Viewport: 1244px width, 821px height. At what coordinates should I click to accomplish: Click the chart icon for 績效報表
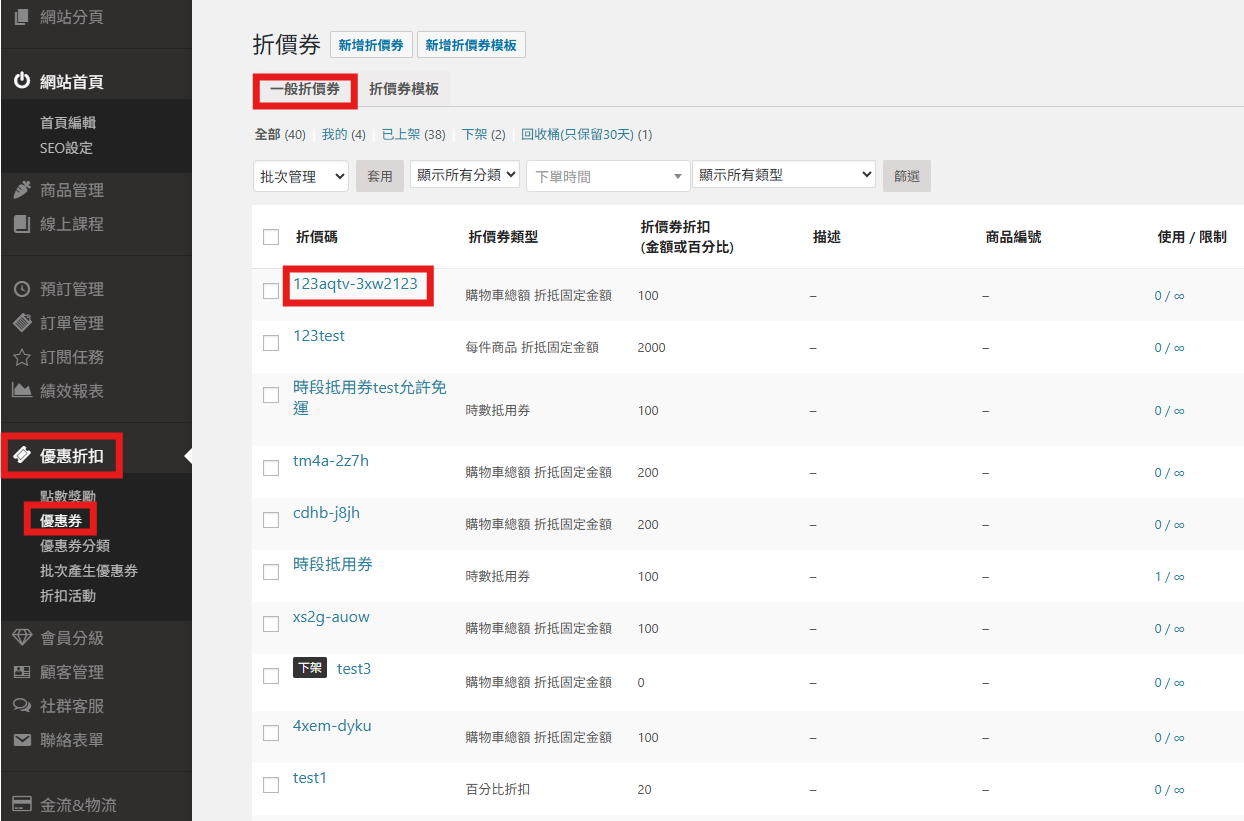click(22, 391)
